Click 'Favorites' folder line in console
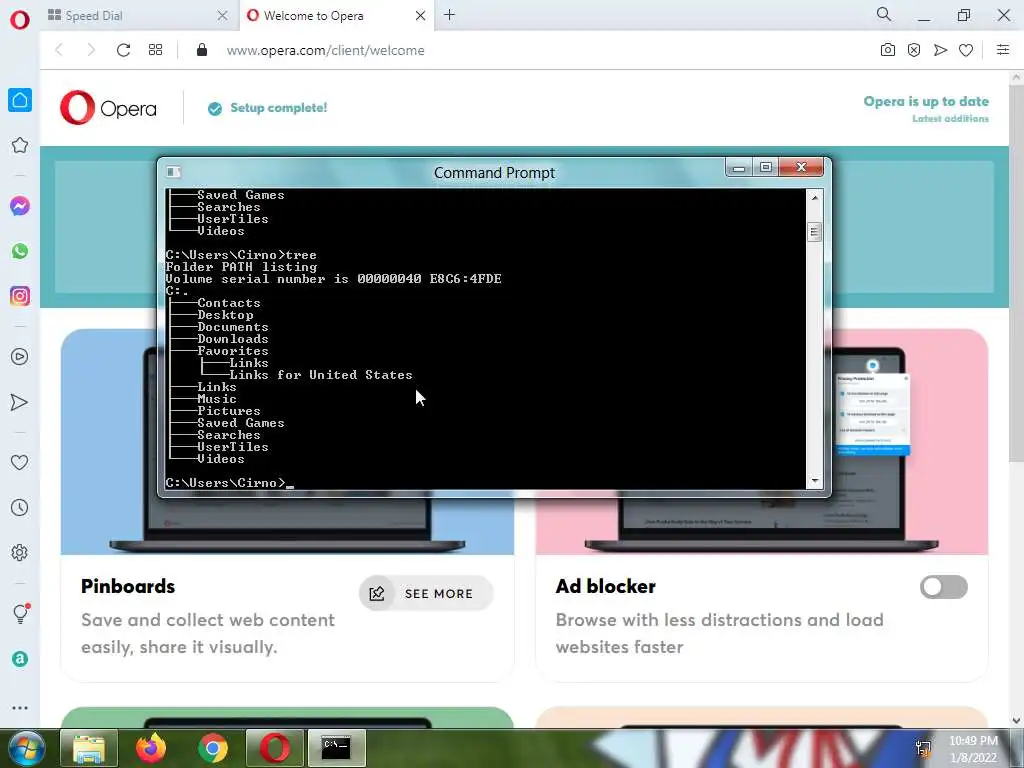Screen dimensions: 1024x768 click(232, 351)
